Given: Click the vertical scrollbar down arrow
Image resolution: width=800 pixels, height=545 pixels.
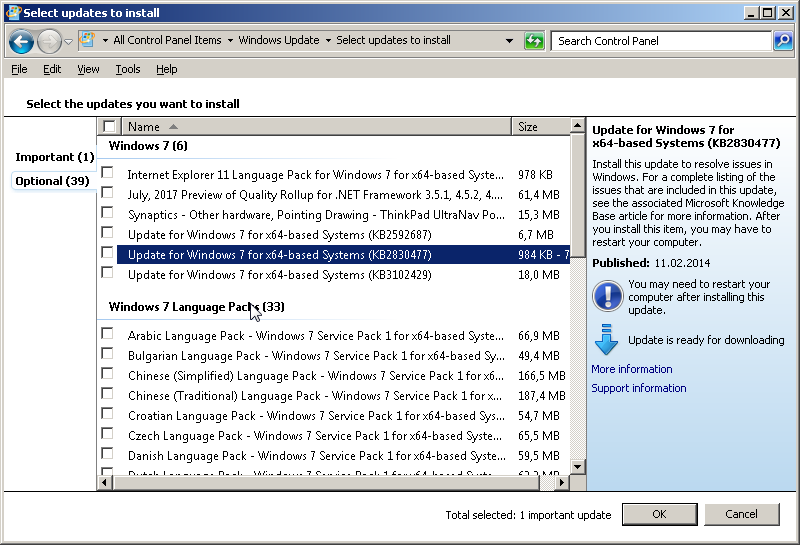Looking at the screenshot, I should [578, 466].
